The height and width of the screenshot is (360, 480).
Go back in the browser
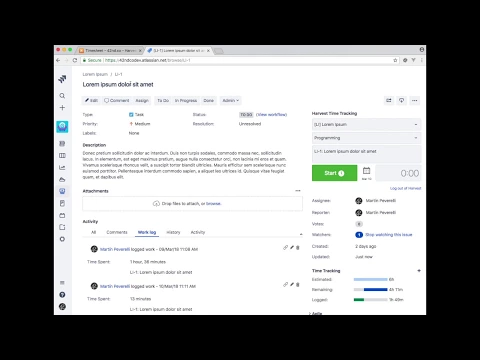[x=58, y=60]
